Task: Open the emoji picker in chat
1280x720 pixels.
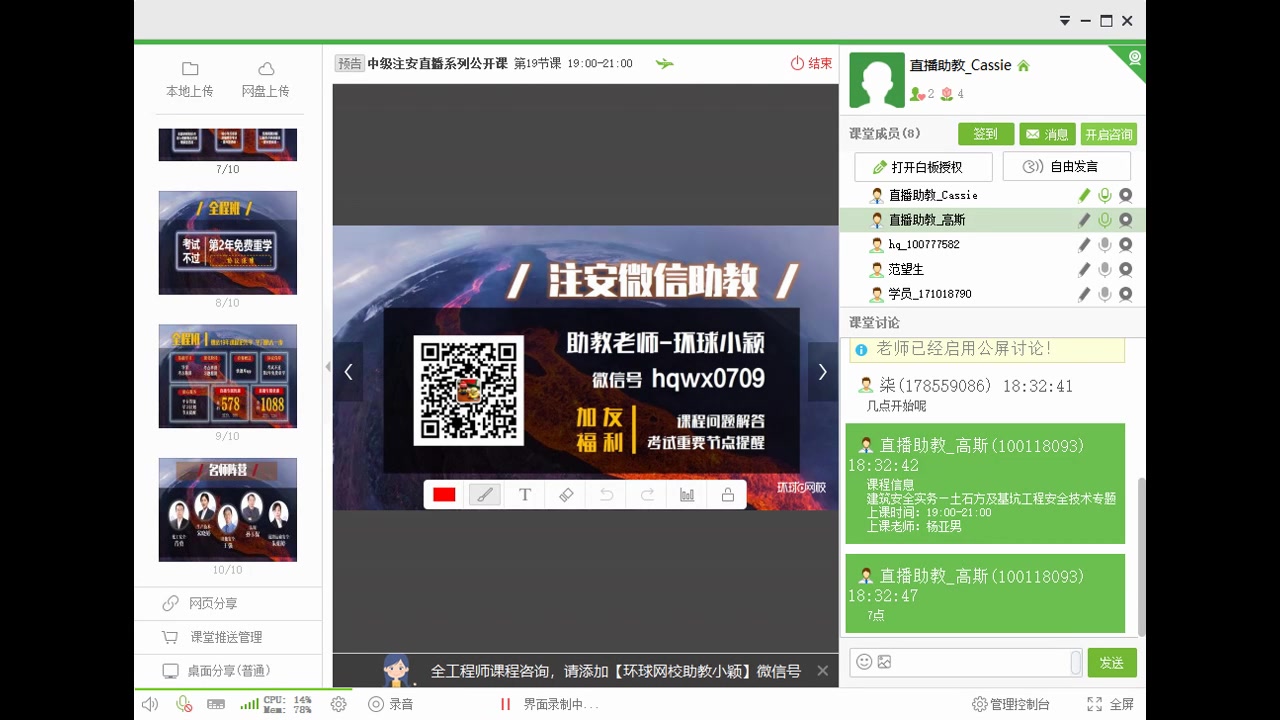Action: pos(864,662)
